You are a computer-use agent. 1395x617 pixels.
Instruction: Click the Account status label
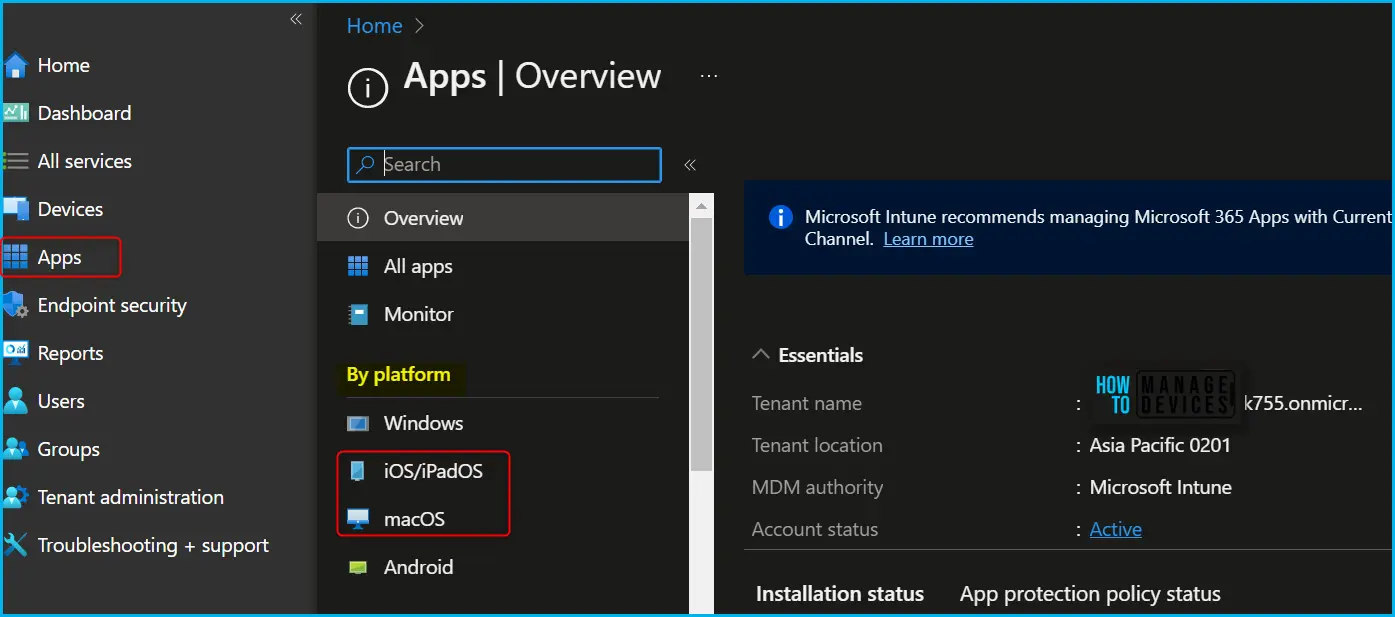(815, 530)
